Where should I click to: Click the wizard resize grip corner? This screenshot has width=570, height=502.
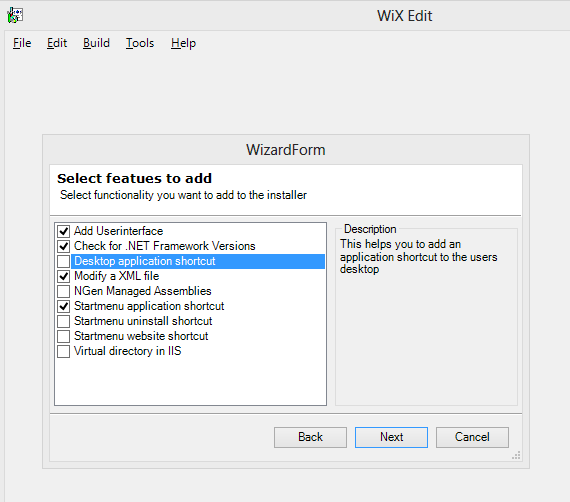coord(516,455)
